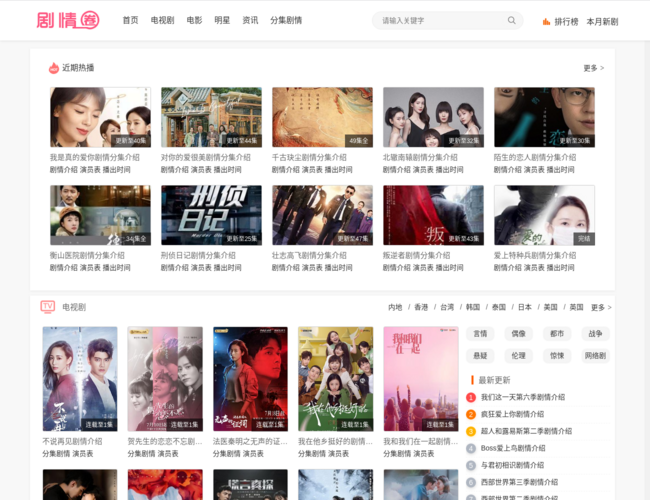The image size is (650, 500).
Task: Open the 电视剧 navigation menu item
Action: 162,20
